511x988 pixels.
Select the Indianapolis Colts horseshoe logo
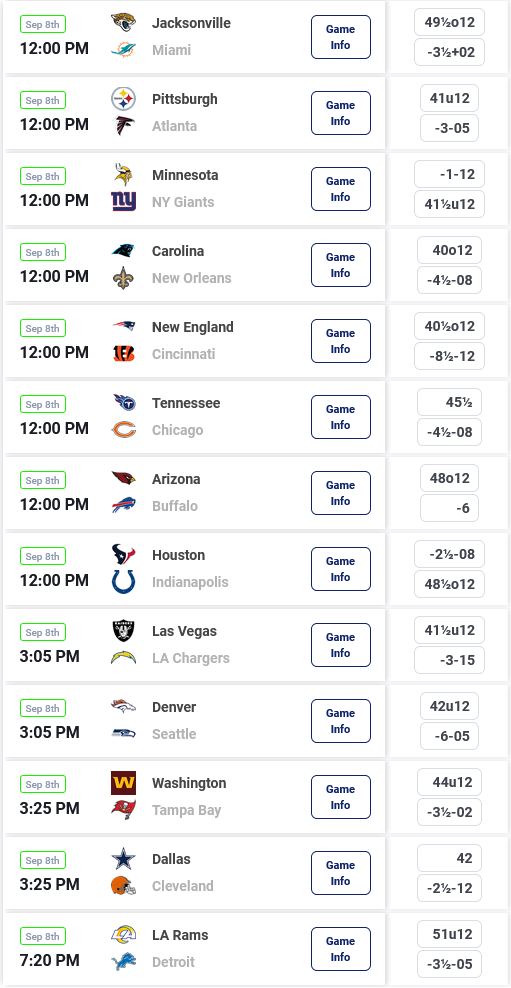coord(123,582)
